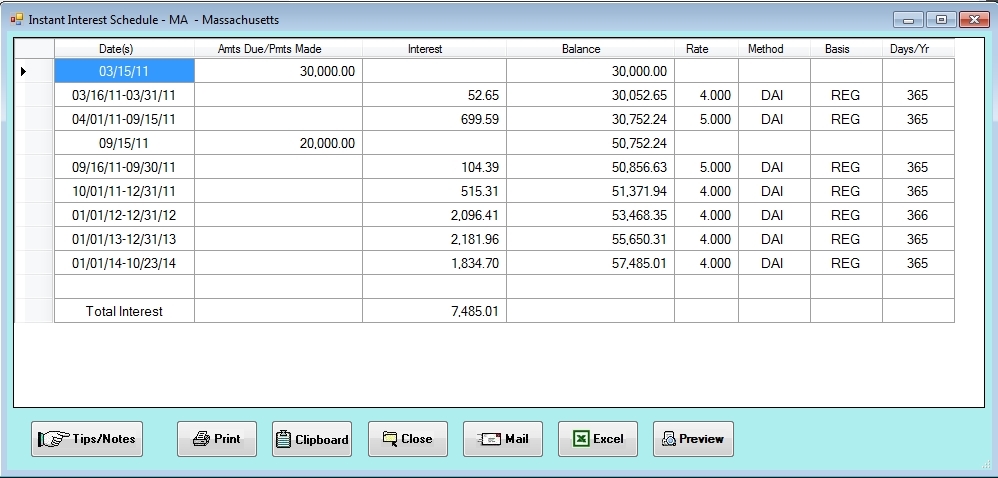Click the 30,752.24 balance cell
The height and width of the screenshot is (478, 998).
(x=590, y=119)
